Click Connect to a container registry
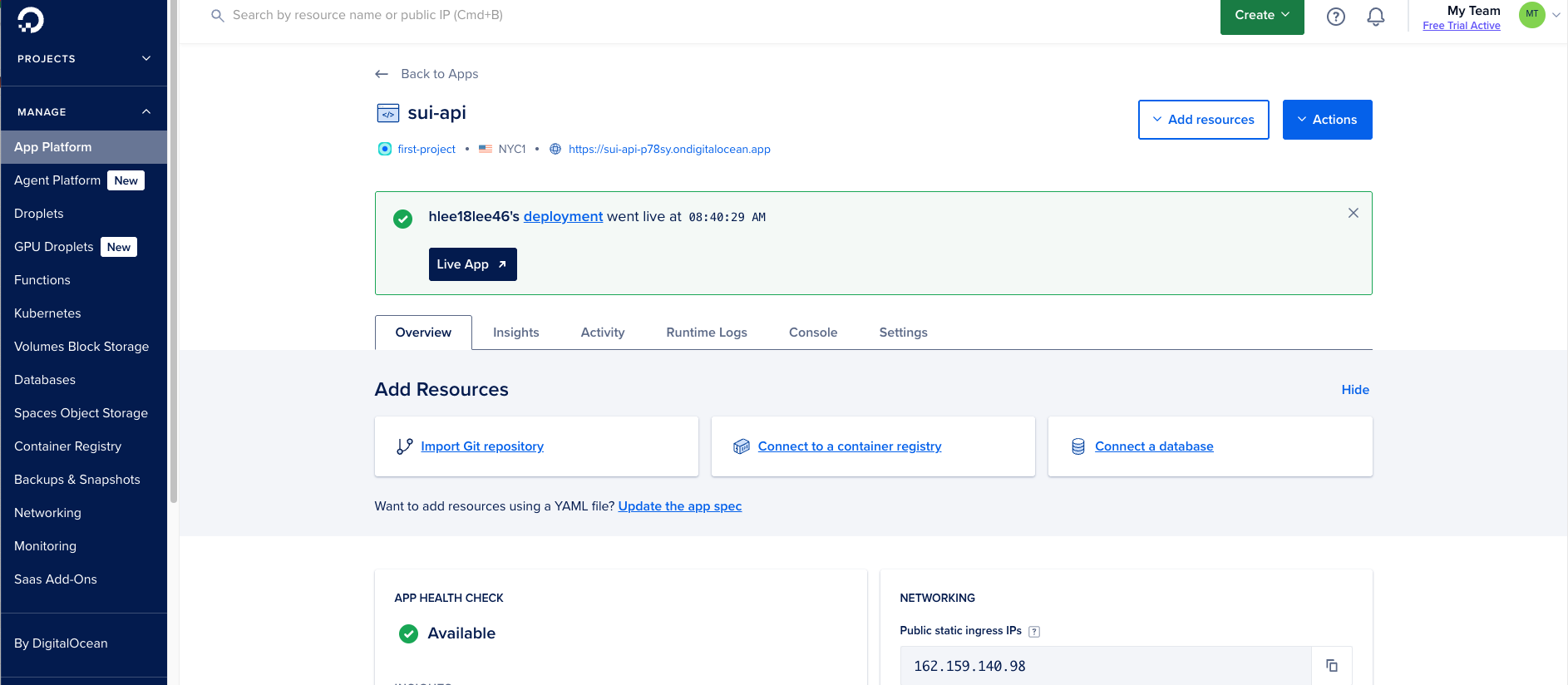 tap(850, 446)
